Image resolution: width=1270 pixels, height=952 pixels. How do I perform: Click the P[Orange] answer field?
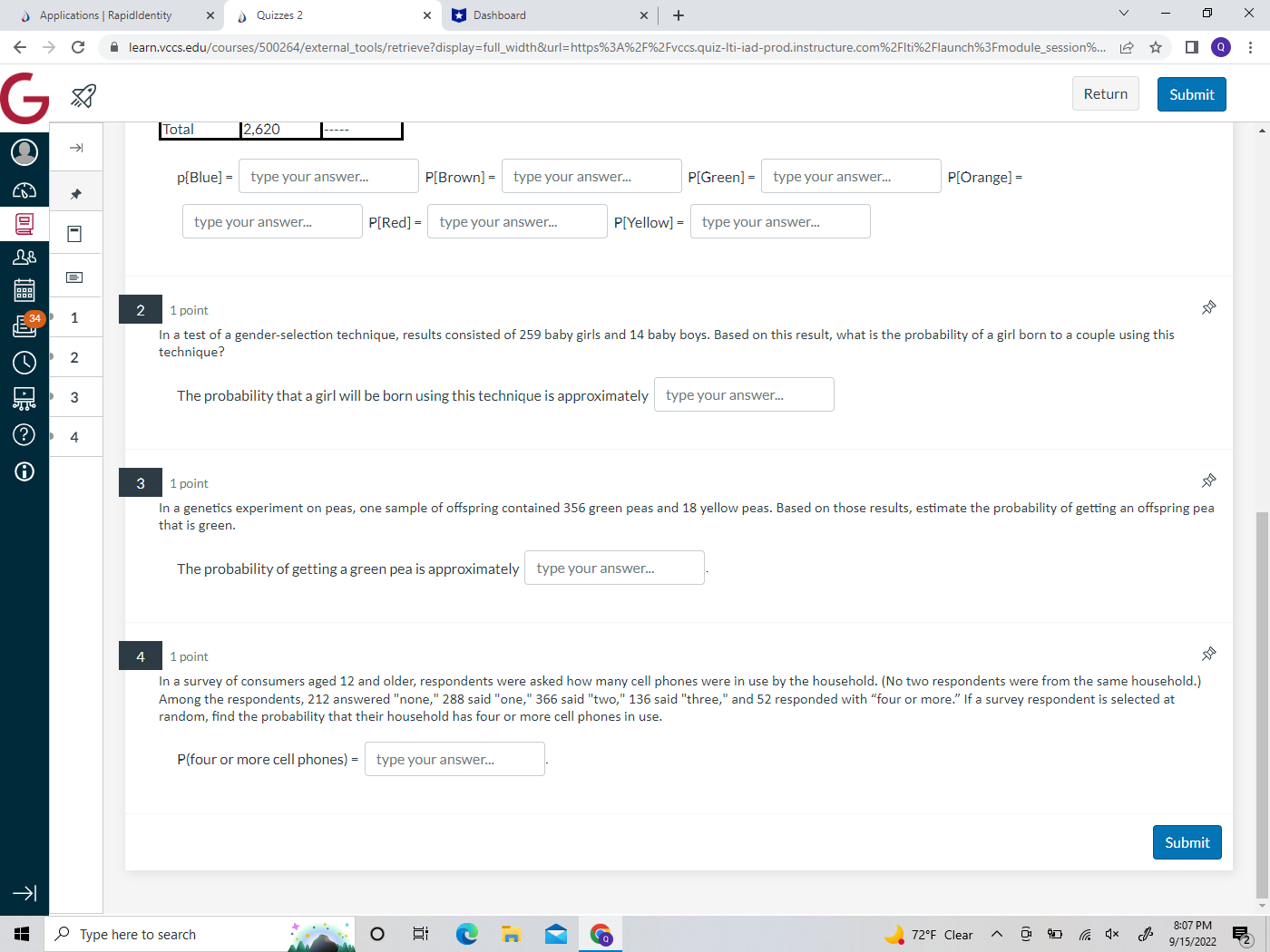pos(272,221)
